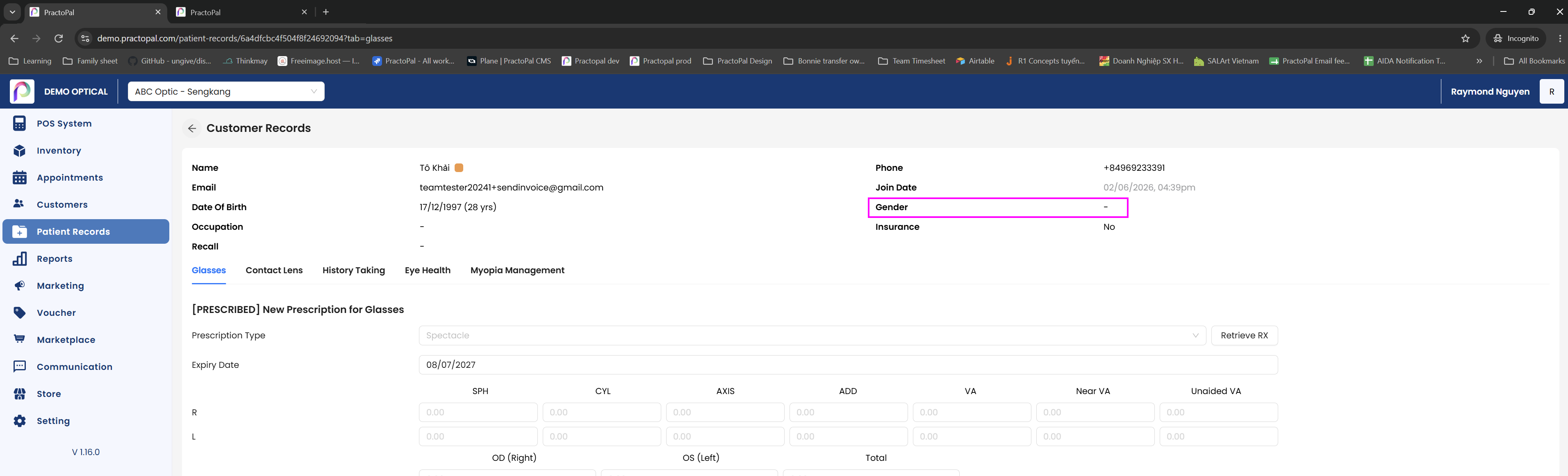Expand the Bonnie transfer bookmark folder

pyautogui.click(x=824, y=61)
